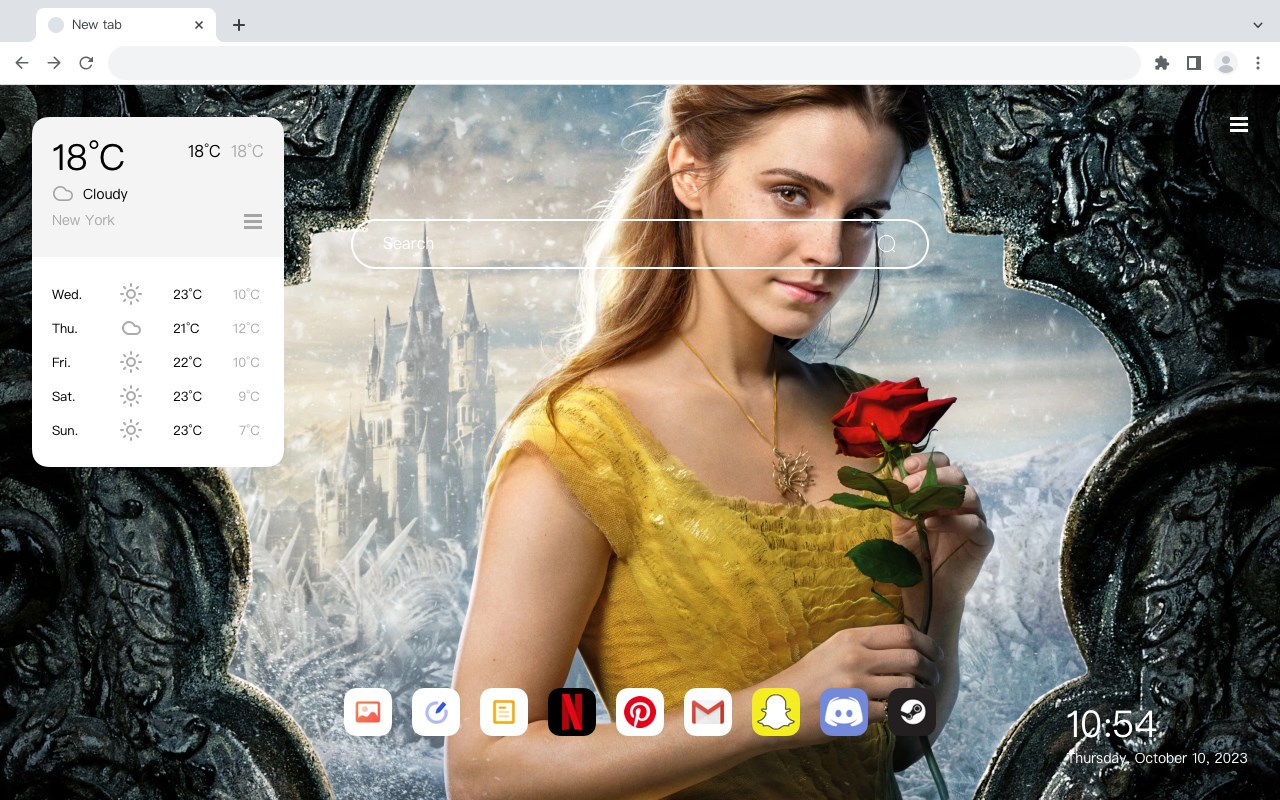Click the sun icon in the Wed. row
1280x800 pixels.
coord(131,294)
